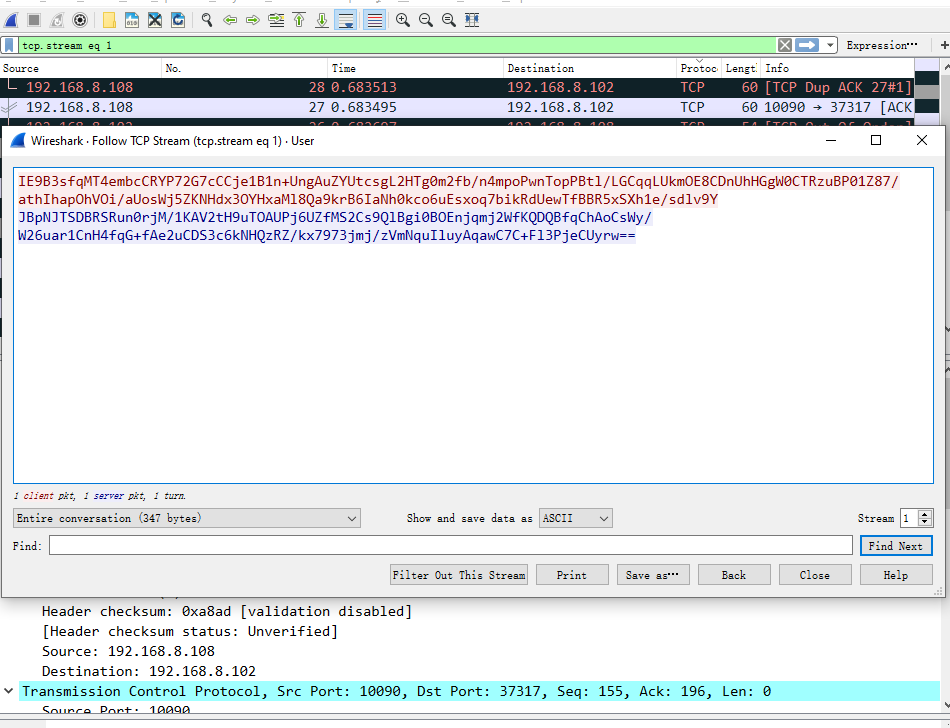The image size is (950, 728).
Task: Click the Wireshark logo in dialog title
Action: (18, 141)
